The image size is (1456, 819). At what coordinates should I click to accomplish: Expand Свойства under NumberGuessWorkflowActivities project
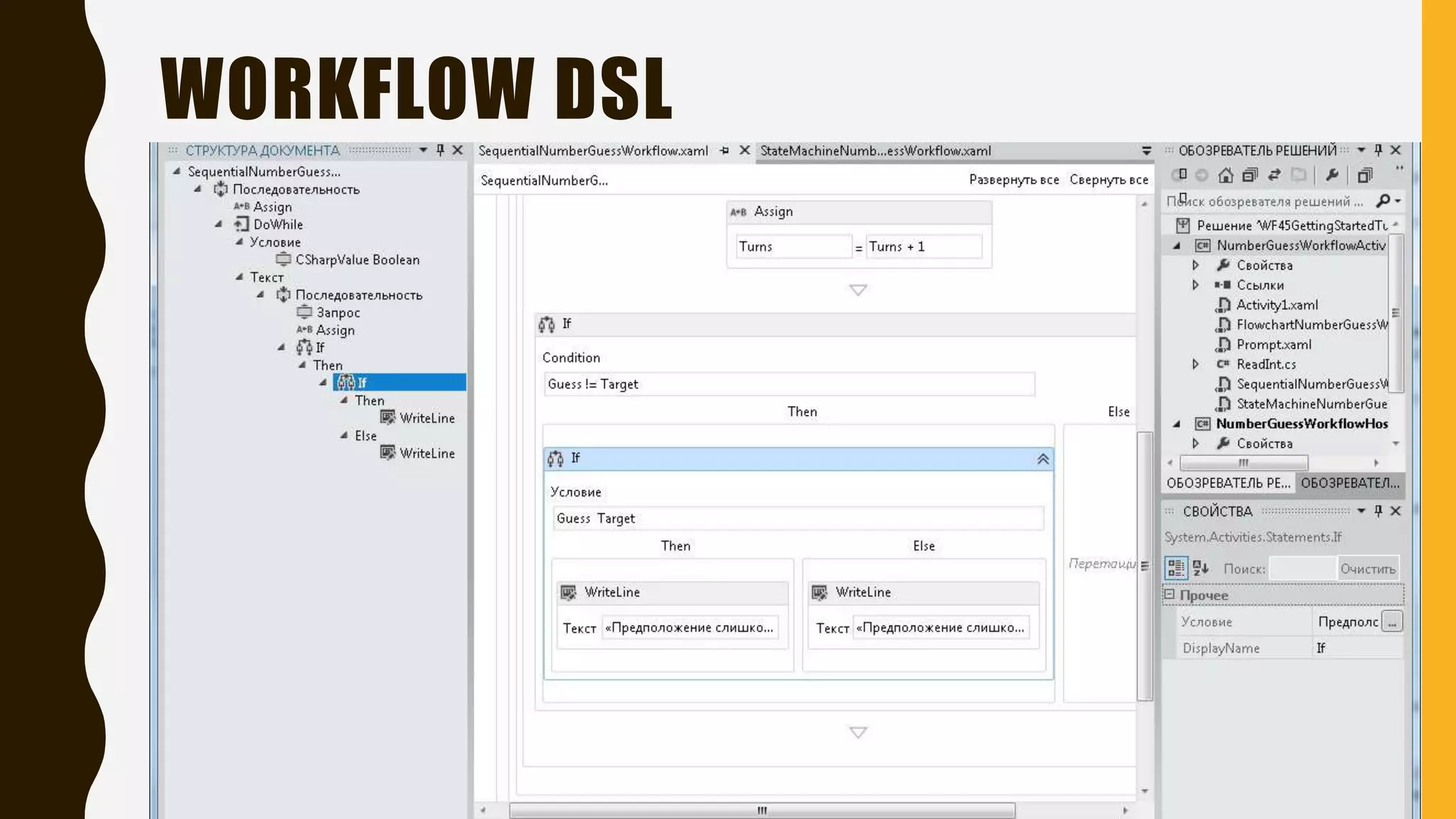coord(1196,265)
